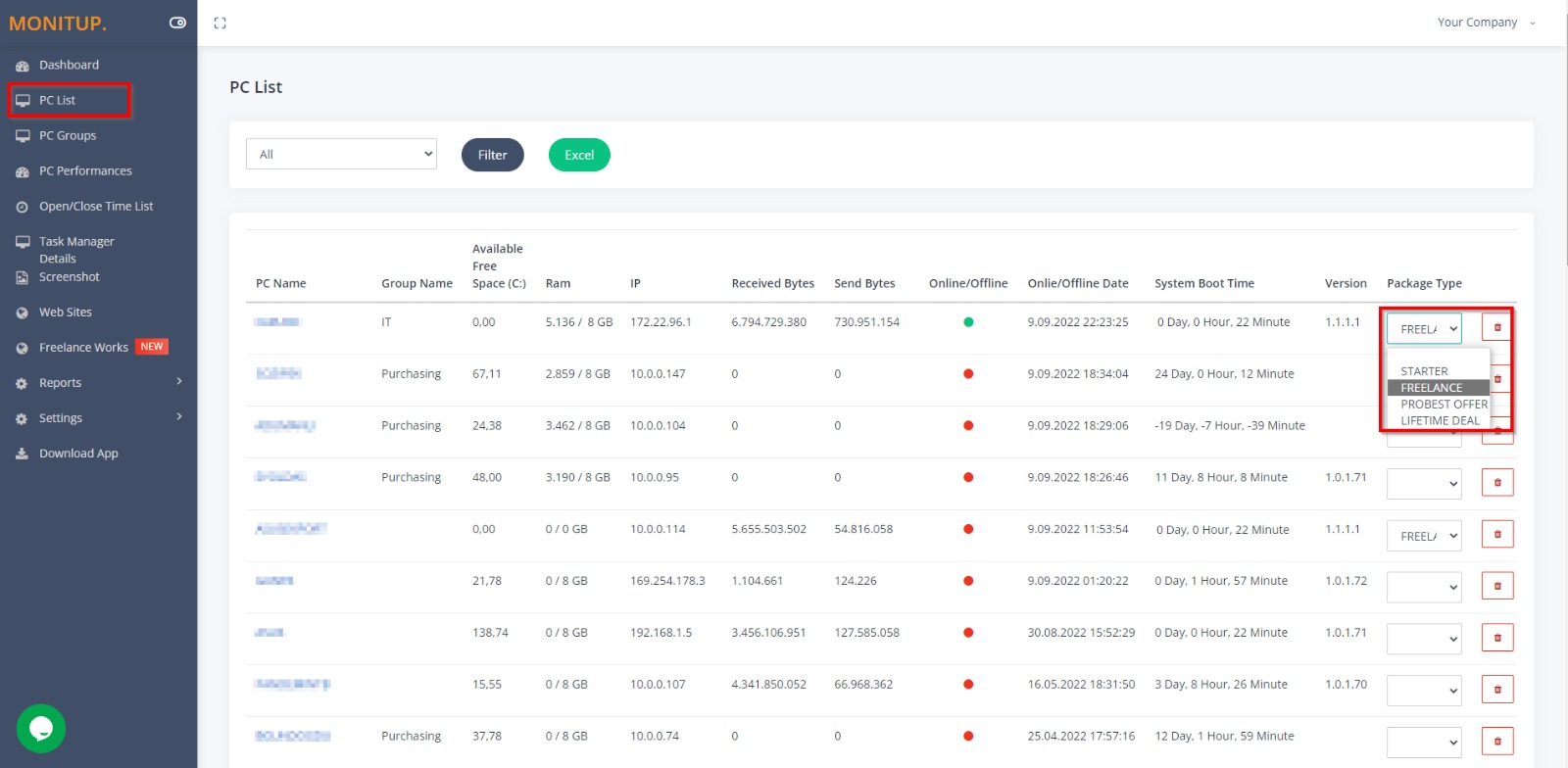Open PC Groups page
Image resolution: width=1568 pixels, height=768 pixels.
tap(68, 135)
